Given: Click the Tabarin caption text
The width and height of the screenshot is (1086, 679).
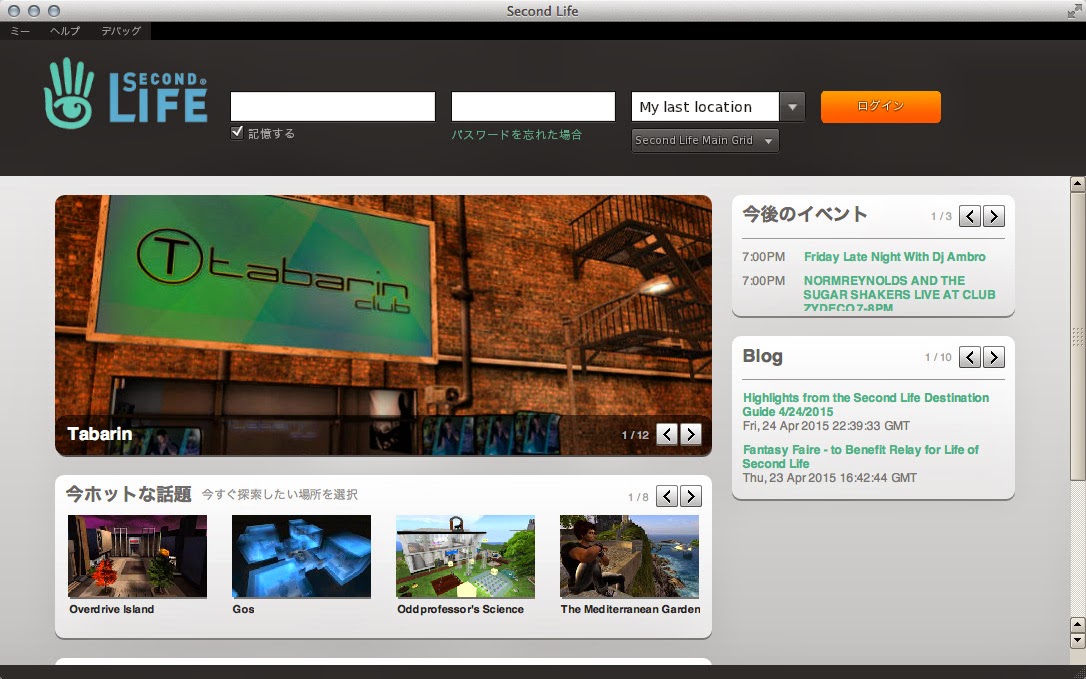Looking at the screenshot, I should pyautogui.click(x=100, y=434).
